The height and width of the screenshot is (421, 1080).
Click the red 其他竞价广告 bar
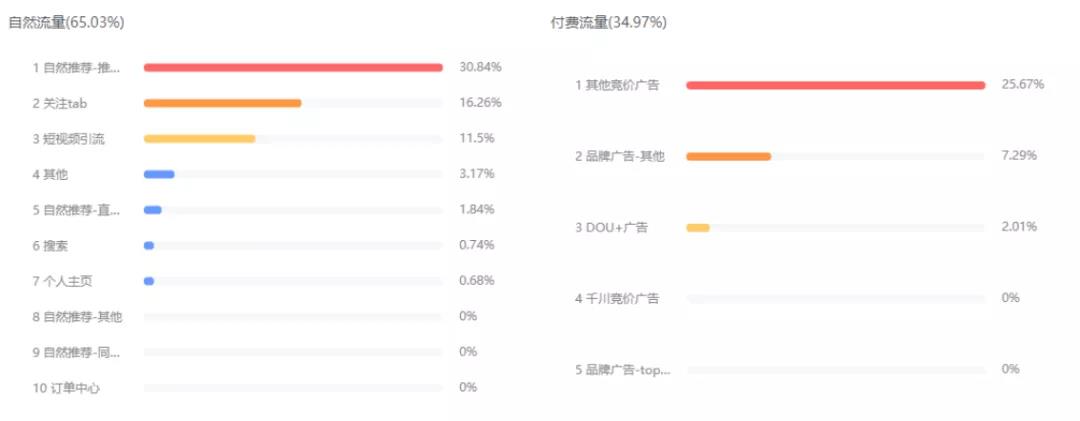click(835, 85)
